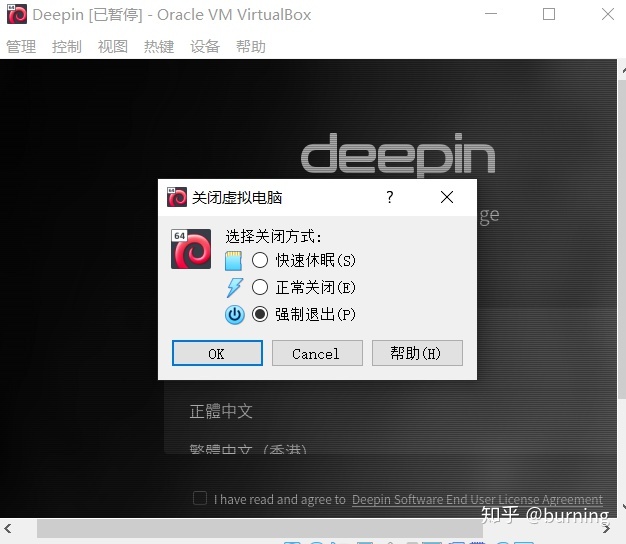626x544 pixels.
Task: Click the dialog title bar VM icon
Action: [x=177, y=197]
